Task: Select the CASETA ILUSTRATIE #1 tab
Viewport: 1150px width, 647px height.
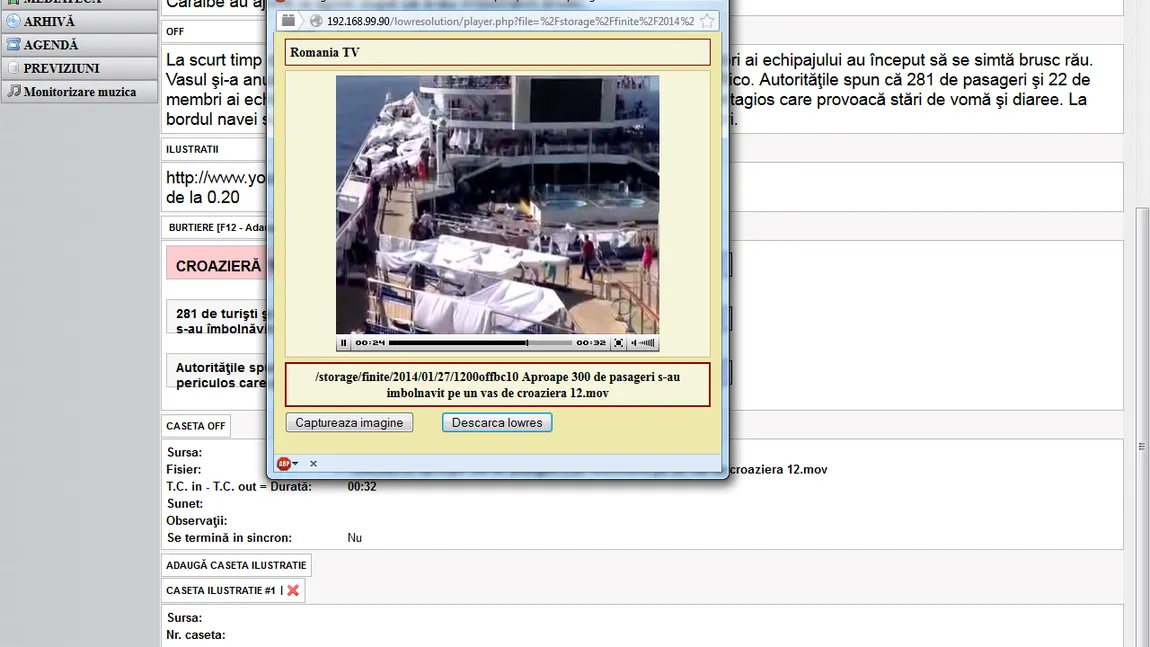Action: [x=221, y=591]
